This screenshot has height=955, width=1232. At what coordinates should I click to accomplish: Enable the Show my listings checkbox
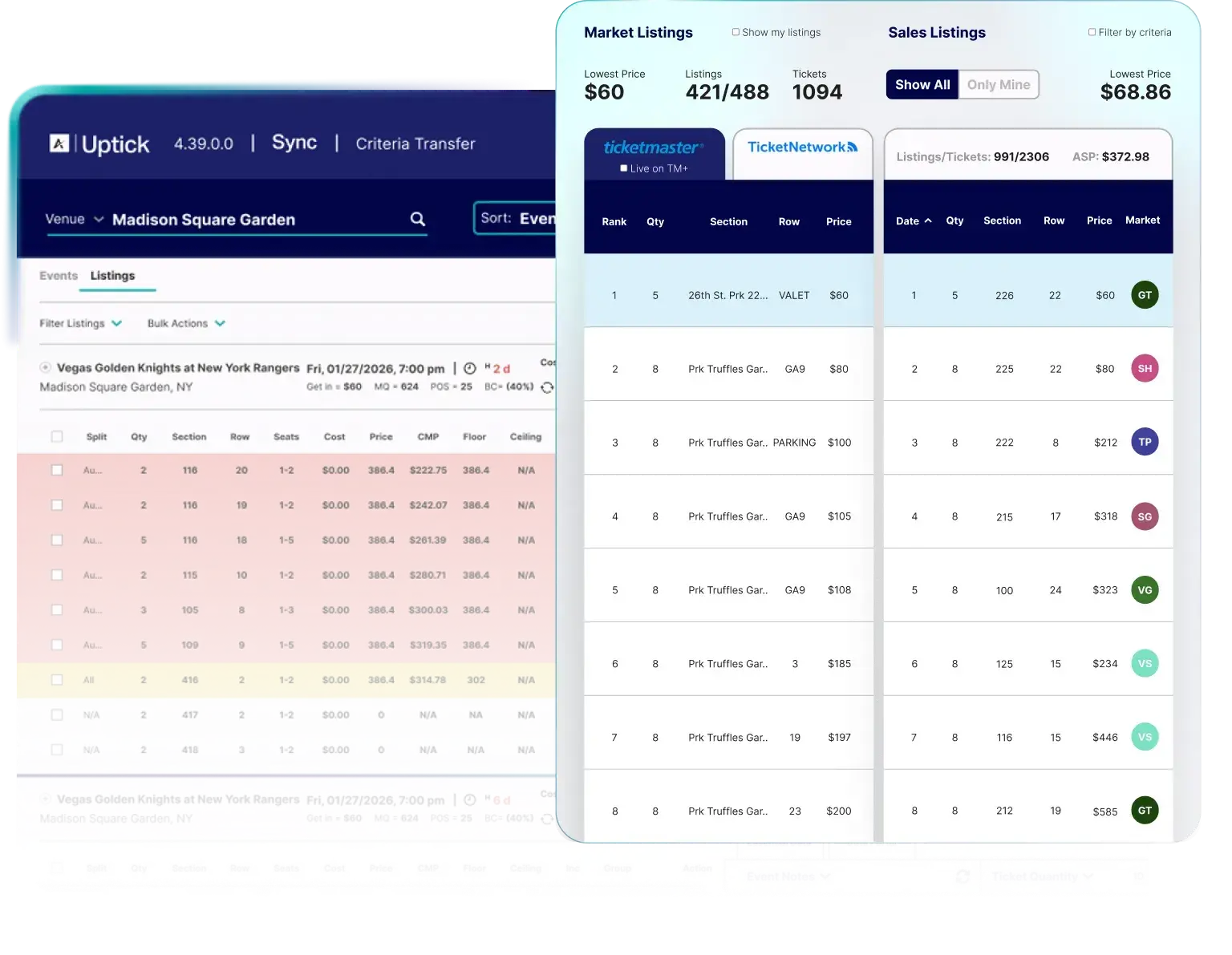[x=736, y=32]
